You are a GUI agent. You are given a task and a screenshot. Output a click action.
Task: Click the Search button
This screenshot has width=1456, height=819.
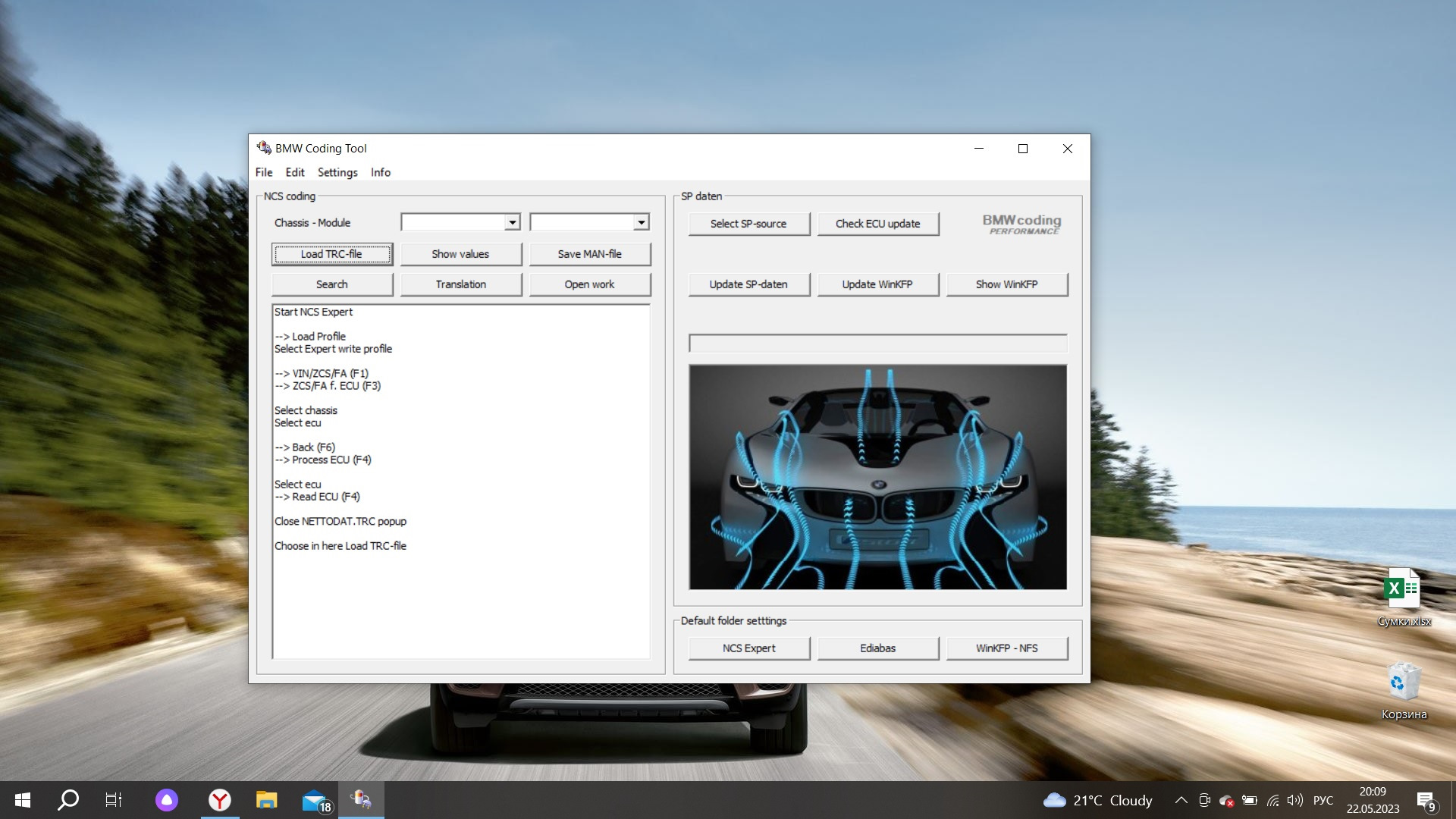[x=332, y=284]
